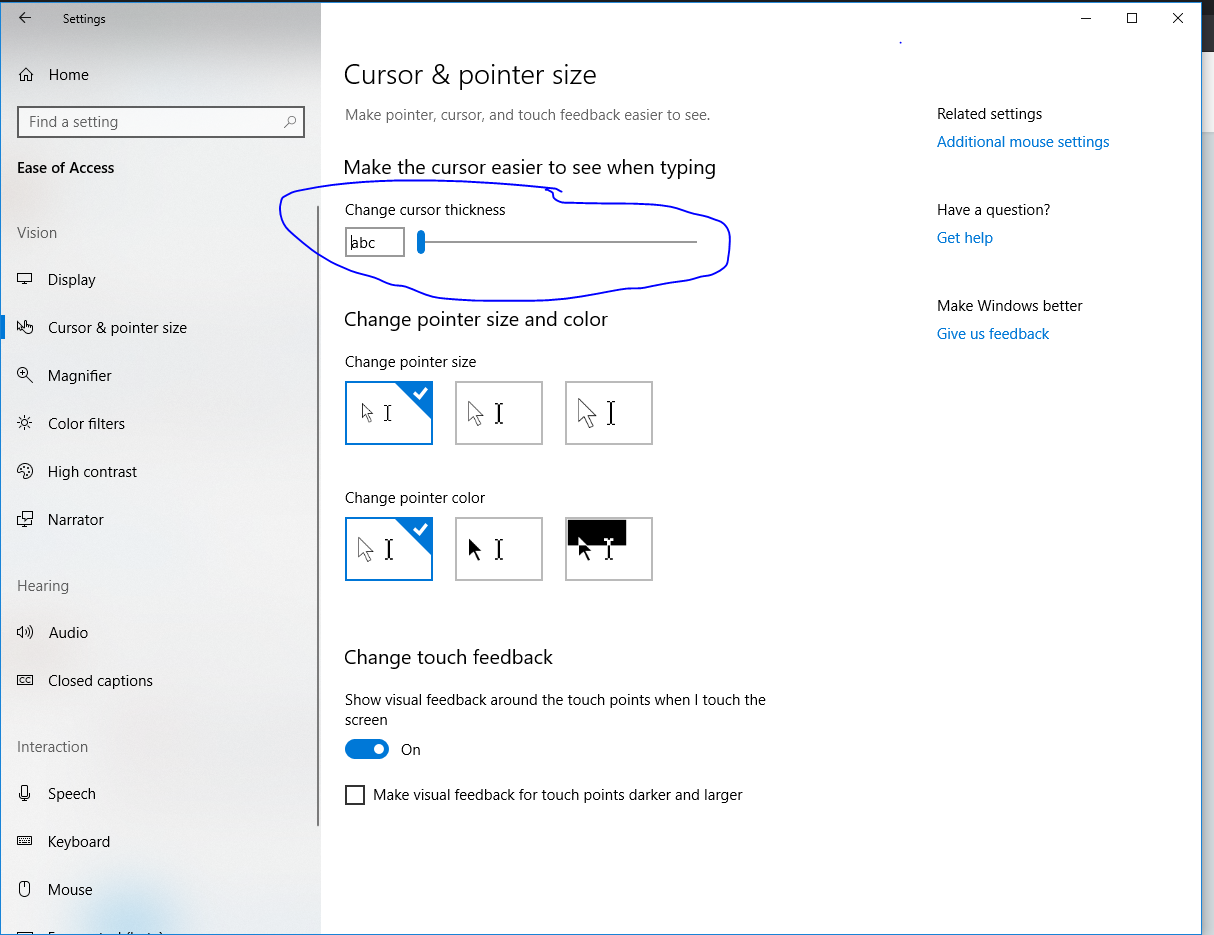
Task: Click the cursor thickness slider track
Action: coord(557,242)
